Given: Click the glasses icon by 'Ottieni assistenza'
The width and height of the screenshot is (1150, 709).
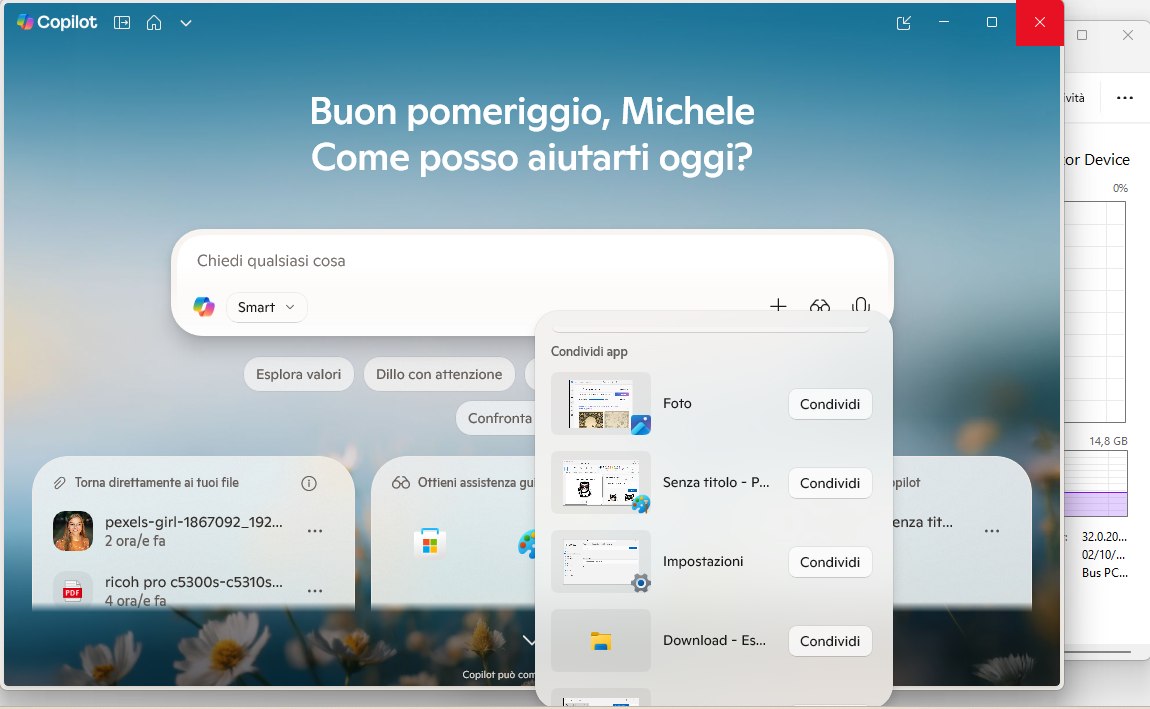Looking at the screenshot, I should pyautogui.click(x=400, y=483).
